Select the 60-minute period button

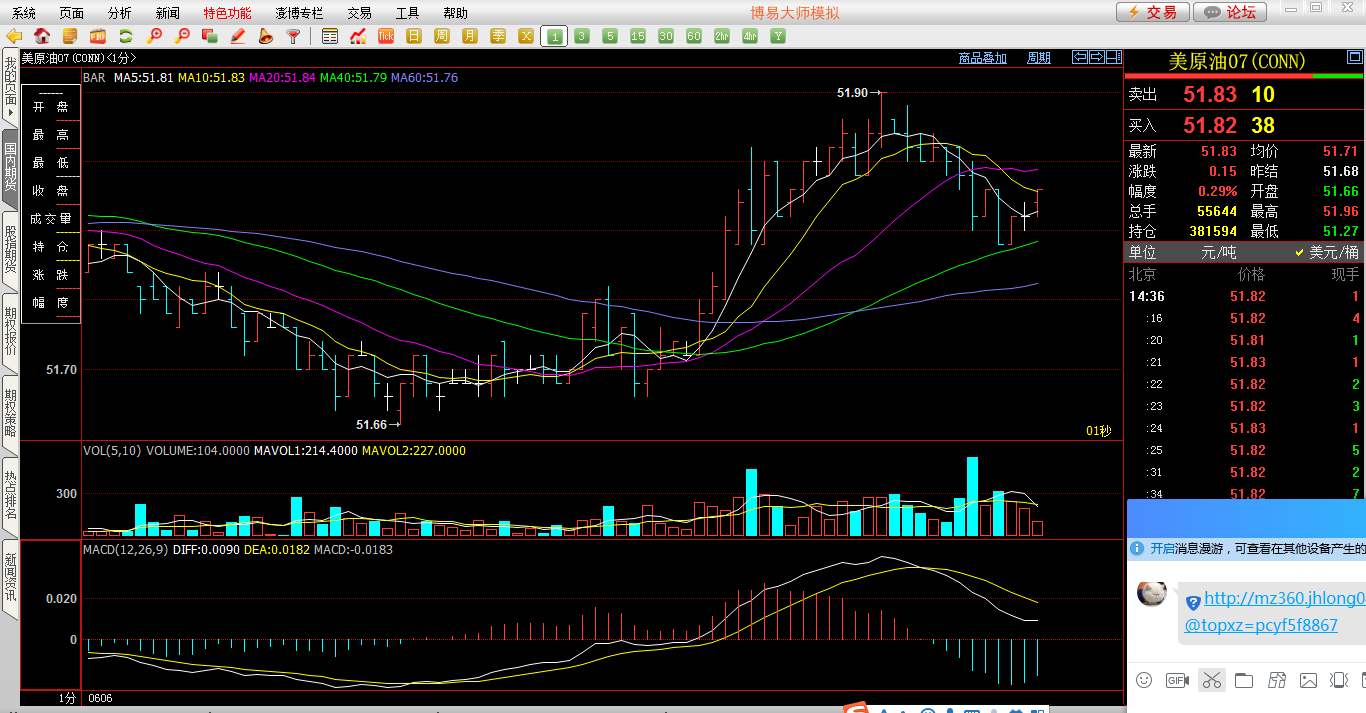pos(693,37)
